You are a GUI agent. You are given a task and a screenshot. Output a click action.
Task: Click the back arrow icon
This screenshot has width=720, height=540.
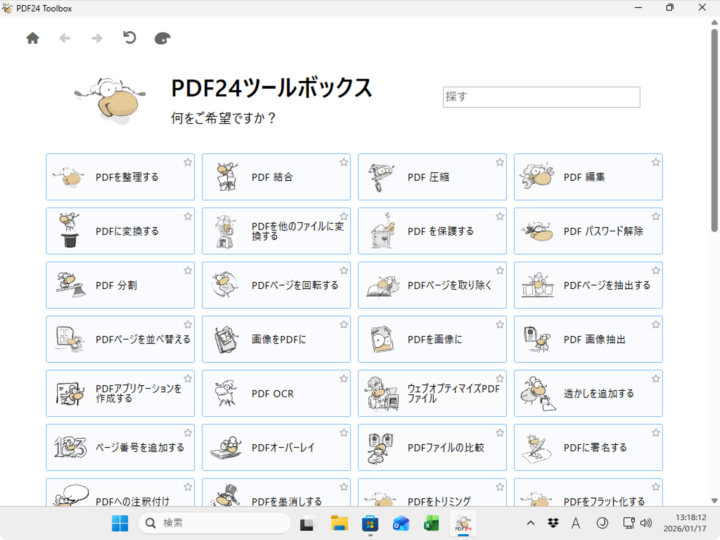tap(65, 38)
